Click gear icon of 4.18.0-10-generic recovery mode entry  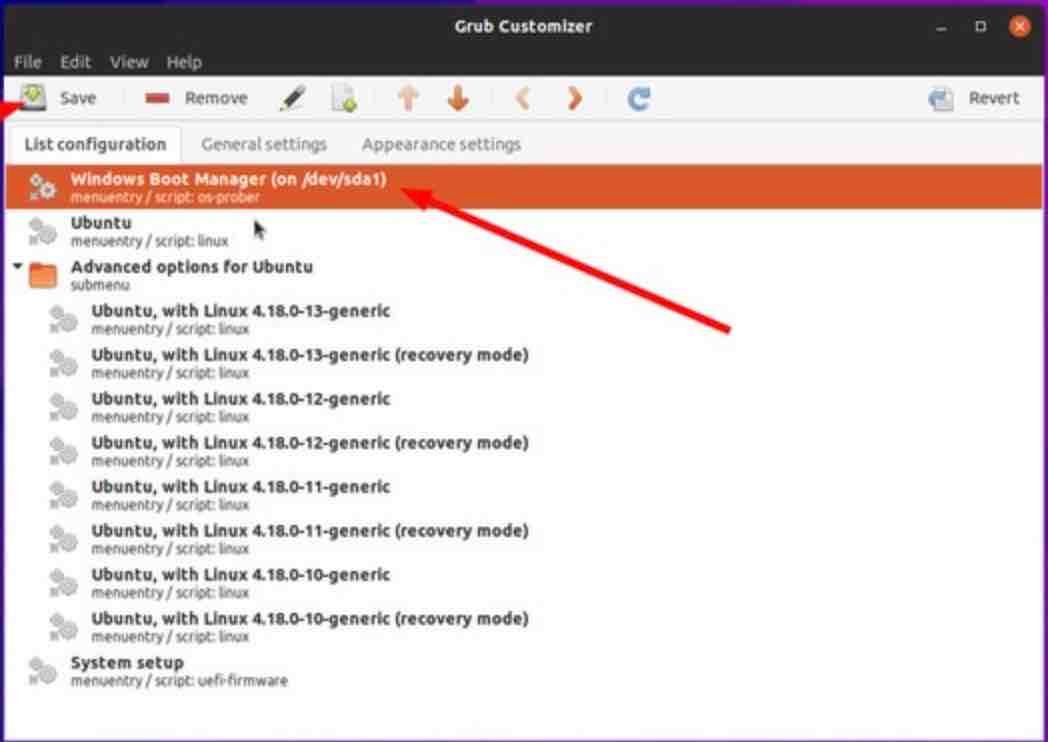63,627
